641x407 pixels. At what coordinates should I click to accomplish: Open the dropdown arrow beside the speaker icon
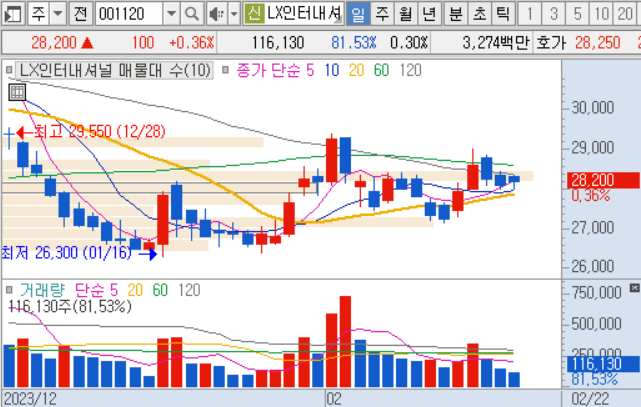[234, 14]
